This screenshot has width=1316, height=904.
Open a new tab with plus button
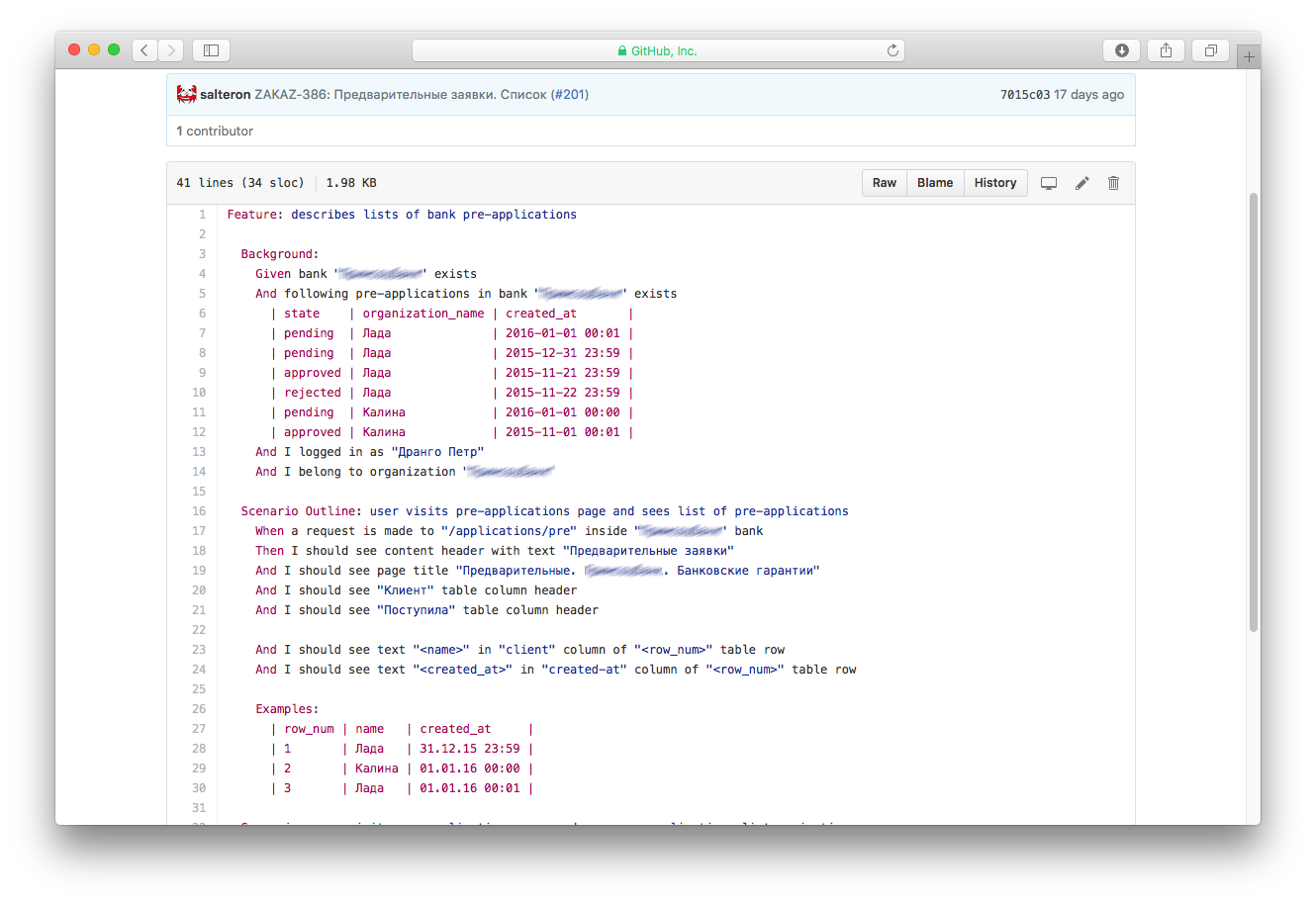point(1249,56)
